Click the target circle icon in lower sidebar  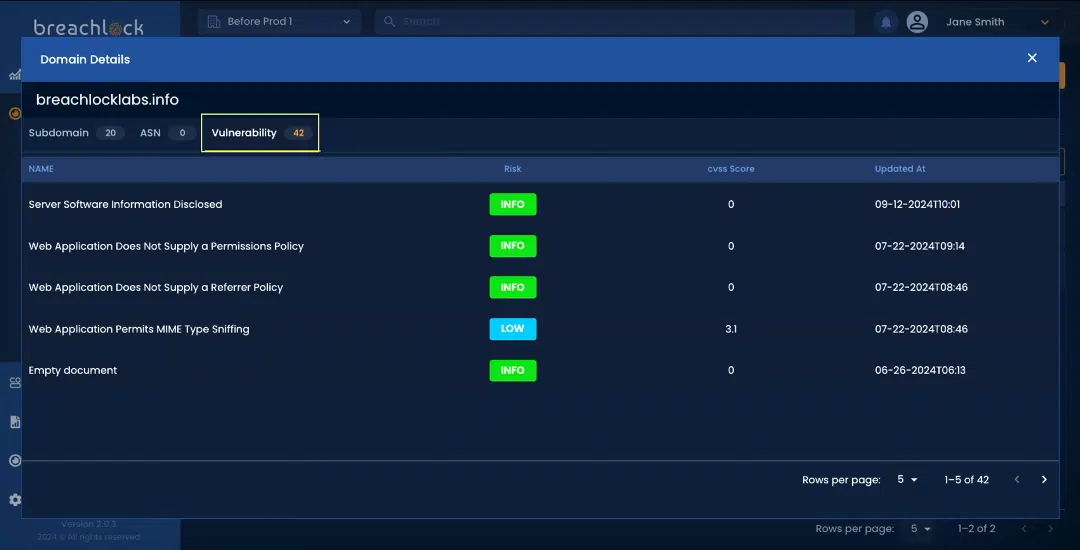(14, 461)
